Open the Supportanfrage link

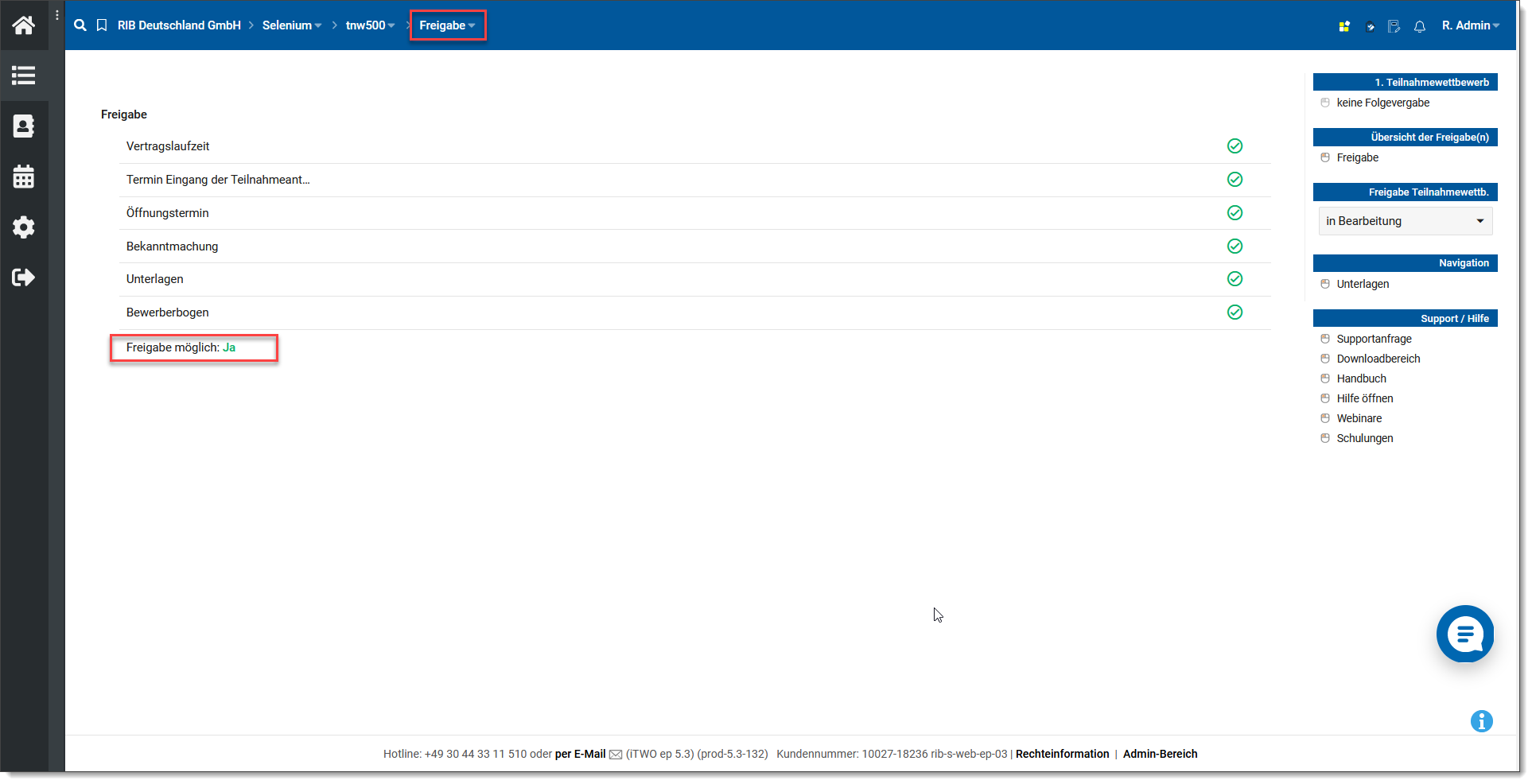click(x=1375, y=339)
